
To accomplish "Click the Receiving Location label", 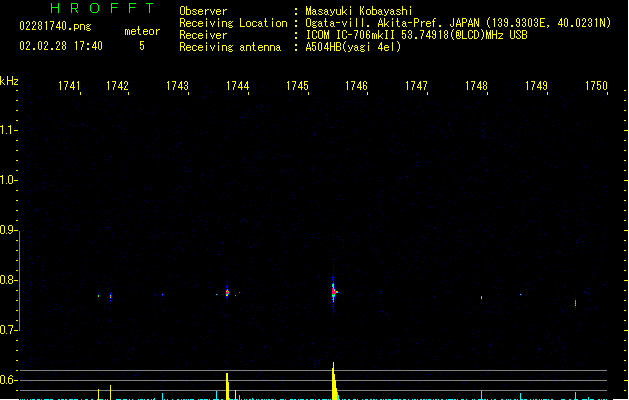I will click(233, 23).
